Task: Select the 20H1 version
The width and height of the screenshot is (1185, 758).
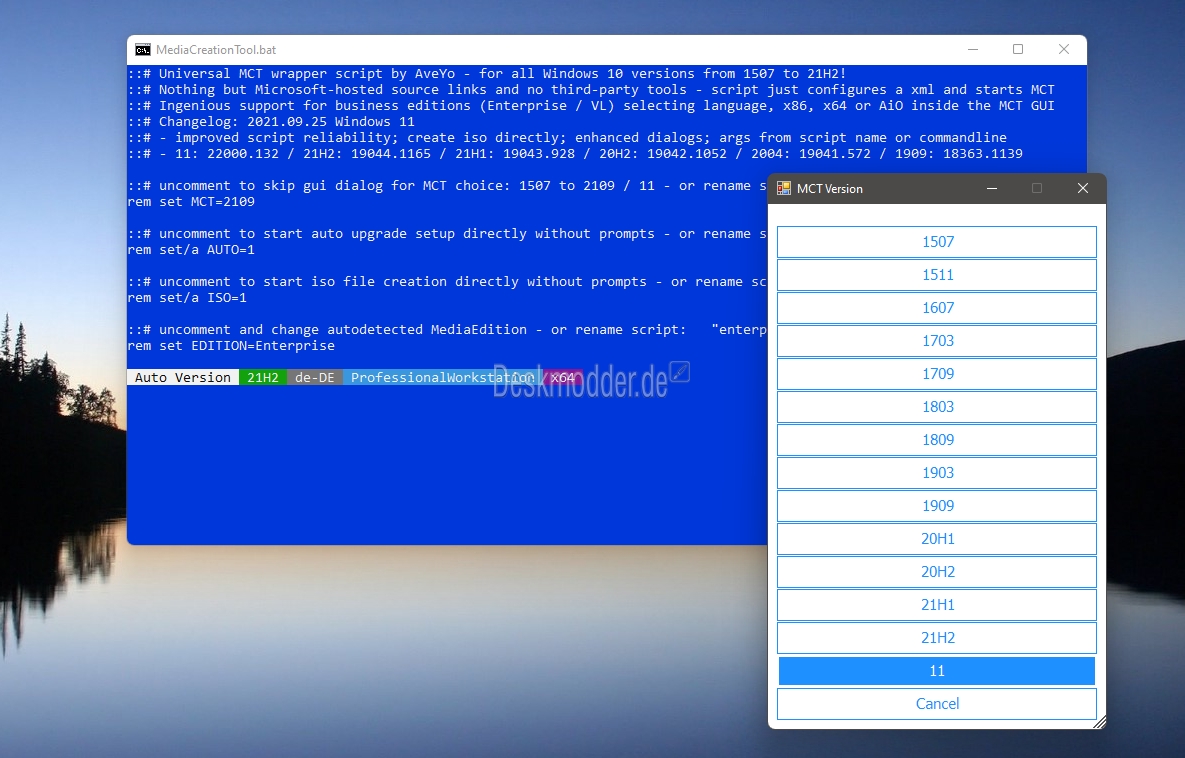Action: 936,539
